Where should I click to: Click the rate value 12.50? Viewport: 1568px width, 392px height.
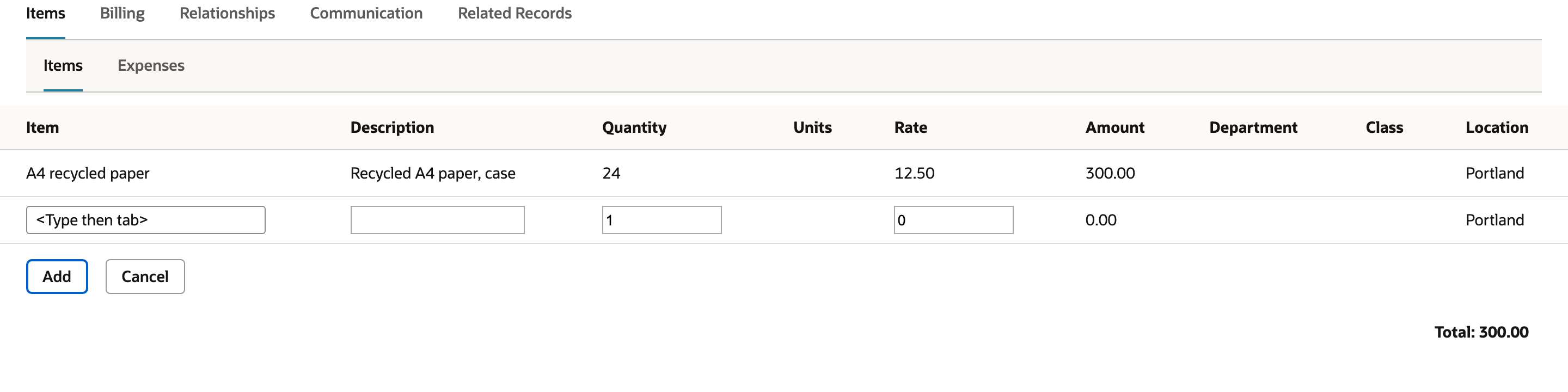(914, 174)
